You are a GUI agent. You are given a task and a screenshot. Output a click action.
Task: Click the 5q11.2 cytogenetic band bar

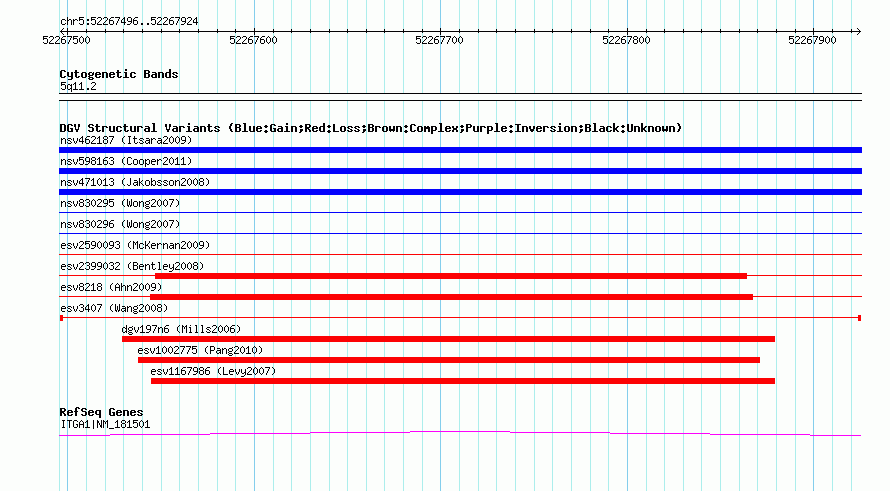coord(460,97)
